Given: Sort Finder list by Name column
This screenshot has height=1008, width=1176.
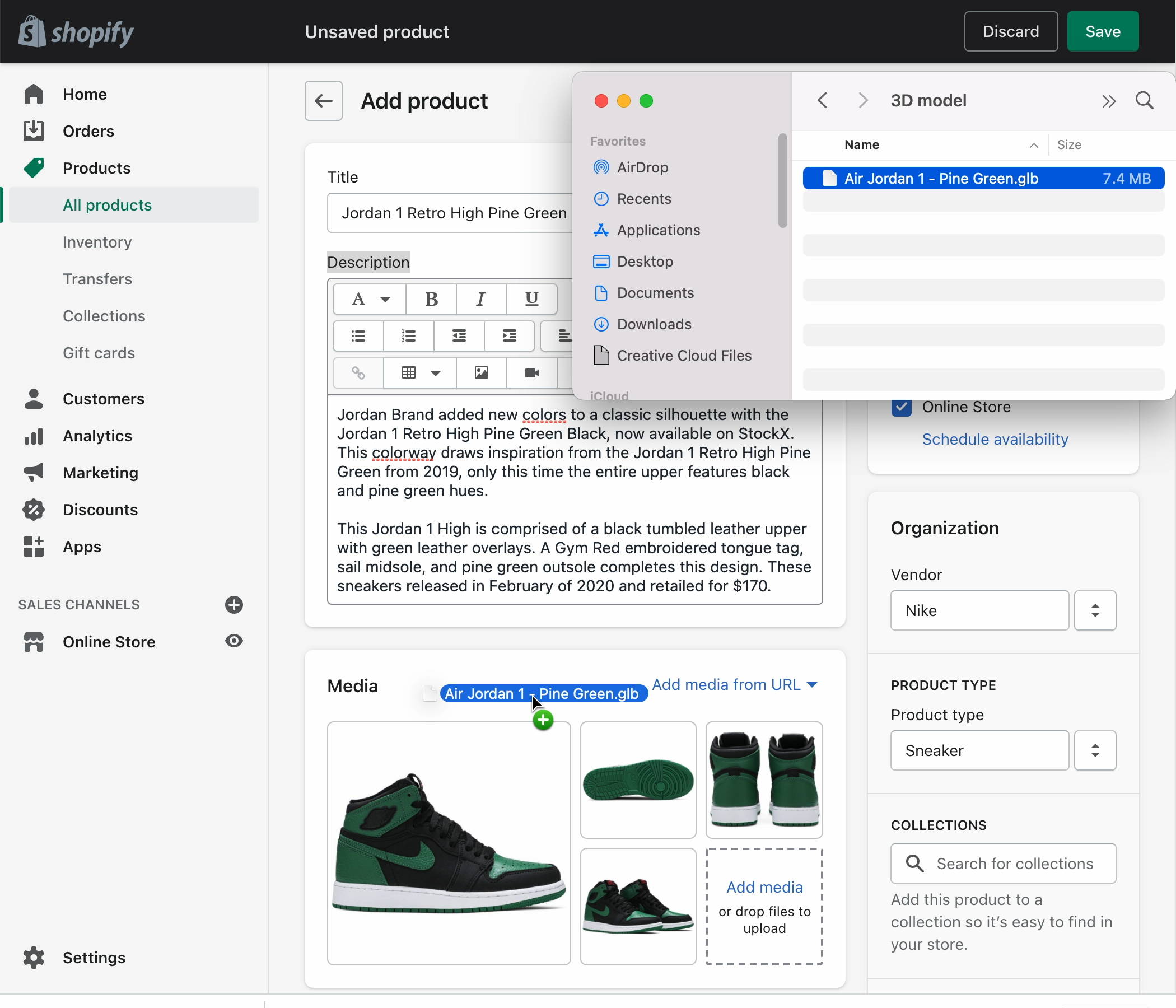Looking at the screenshot, I should coord(862,144).
